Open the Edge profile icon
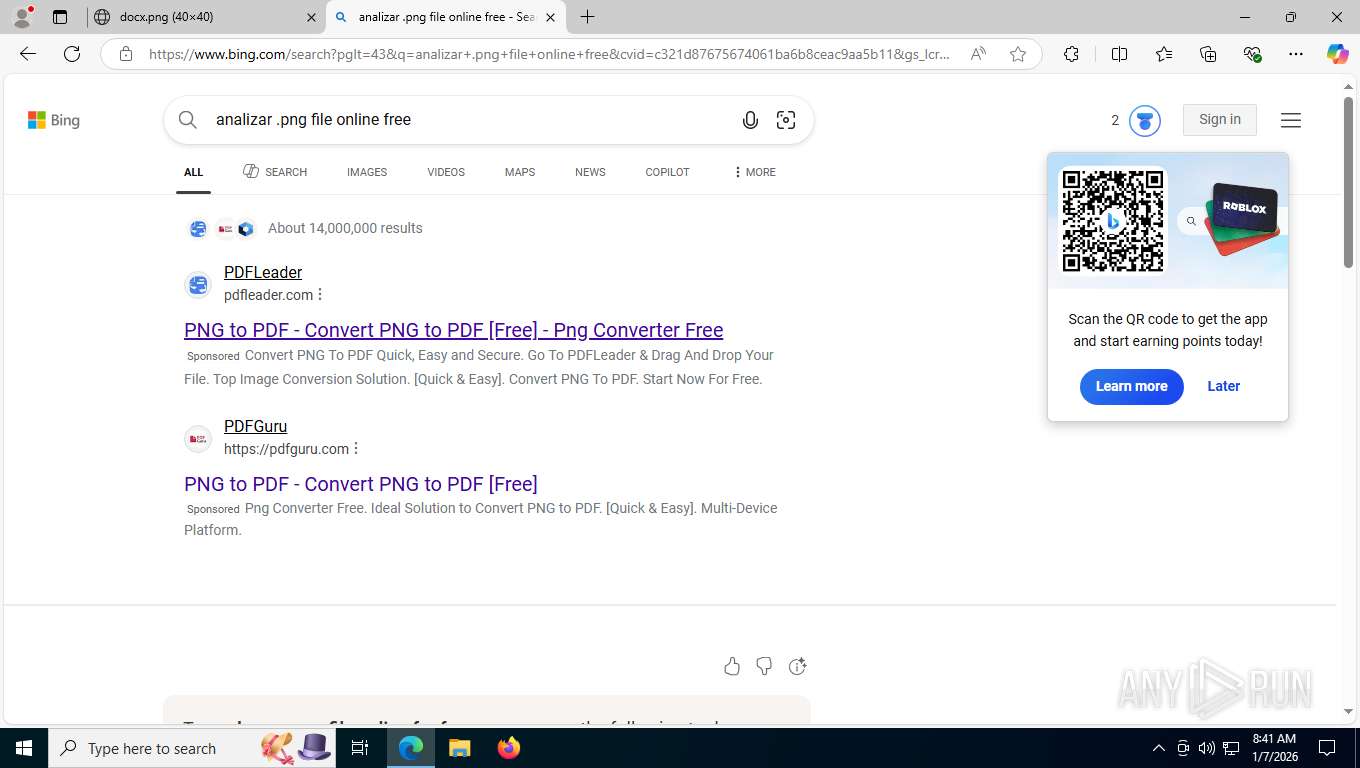Screen dimensions: 1360x768 (22, 17)
